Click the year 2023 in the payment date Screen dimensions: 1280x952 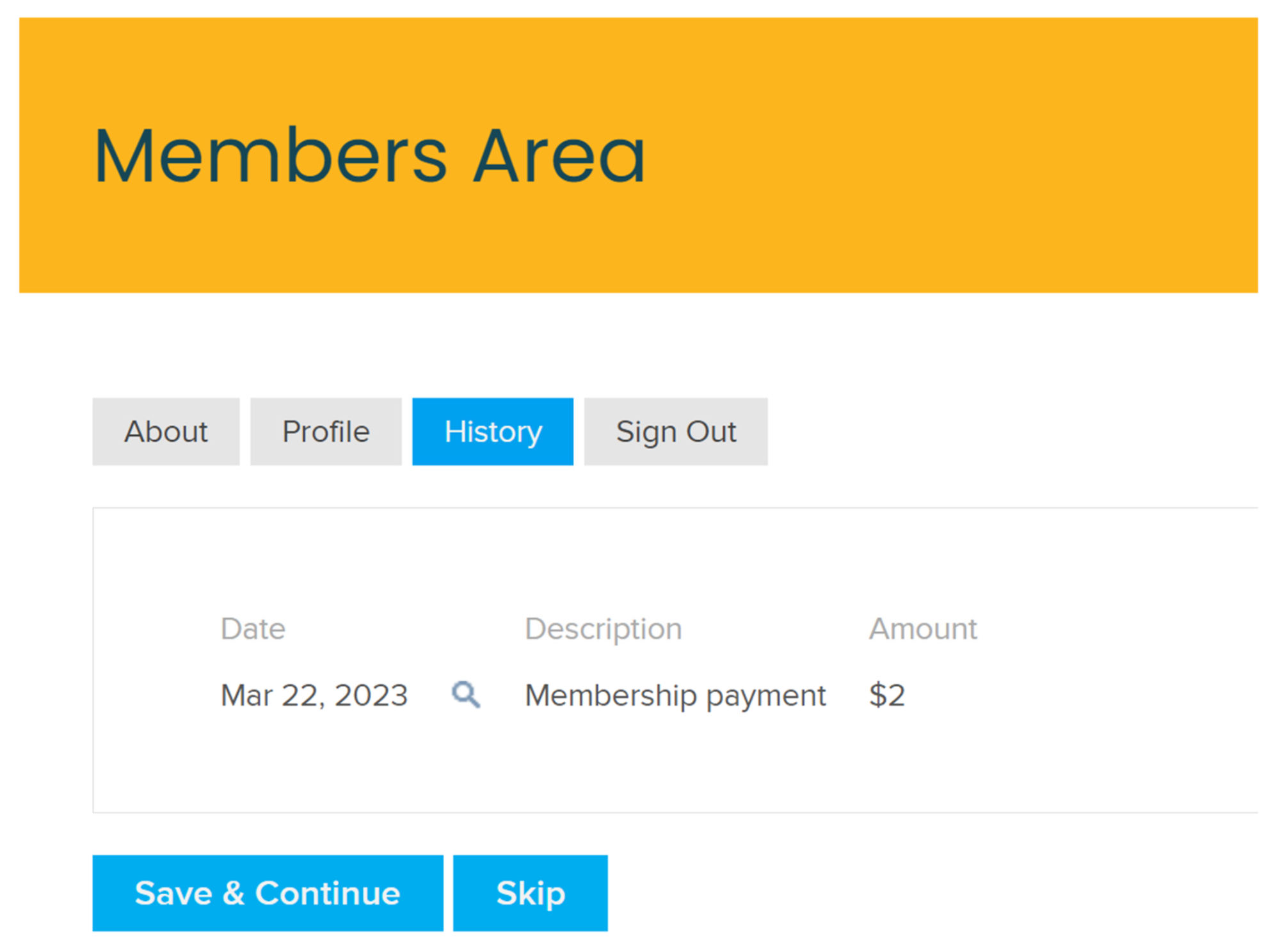(x=371, y=695)
